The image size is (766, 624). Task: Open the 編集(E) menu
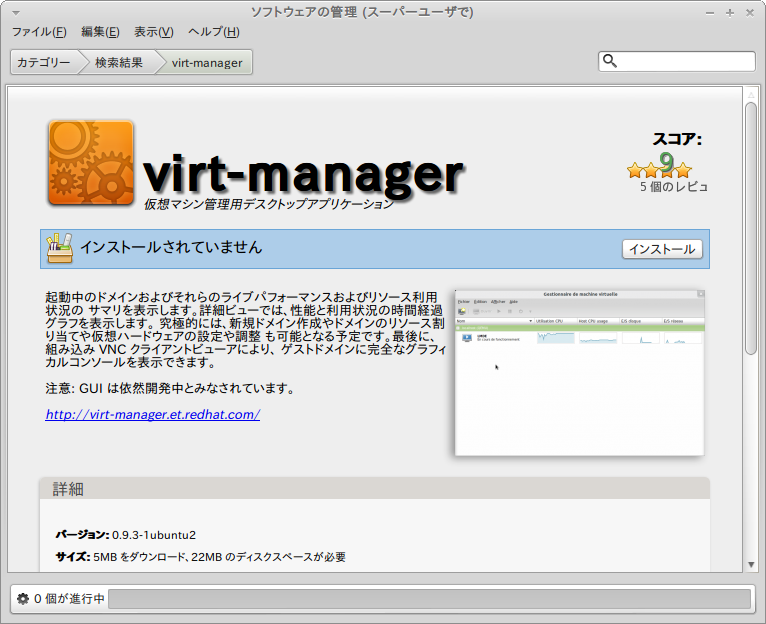point(100,32)
